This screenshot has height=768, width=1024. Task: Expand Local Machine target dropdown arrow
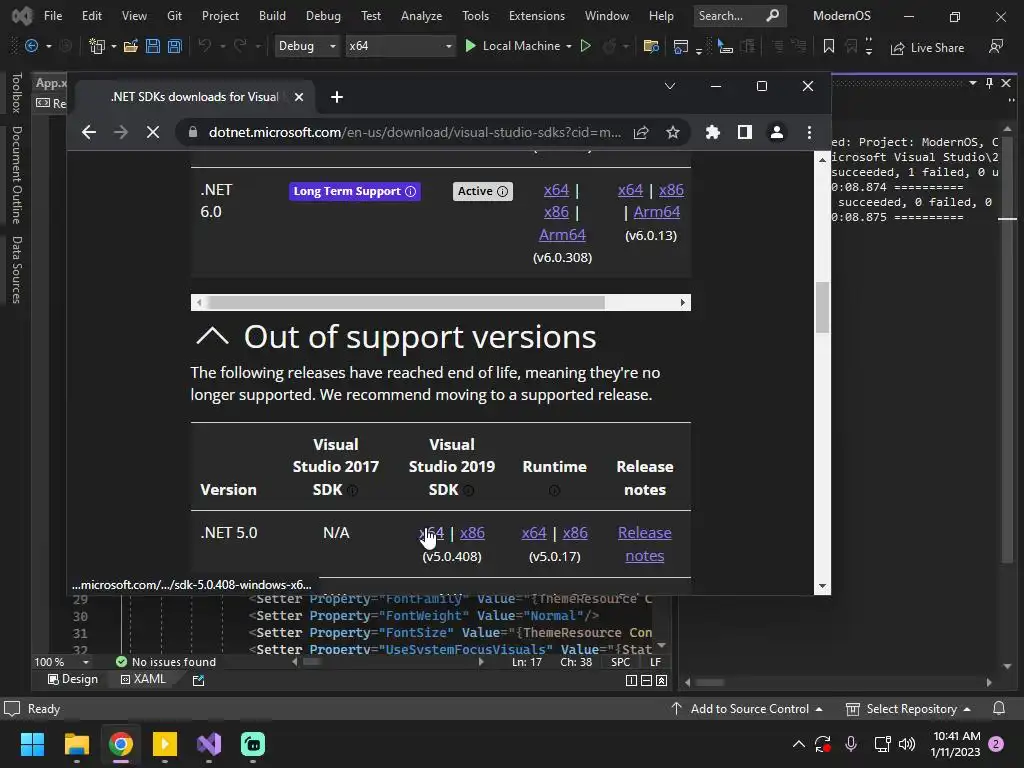click(x=569, y=46)
